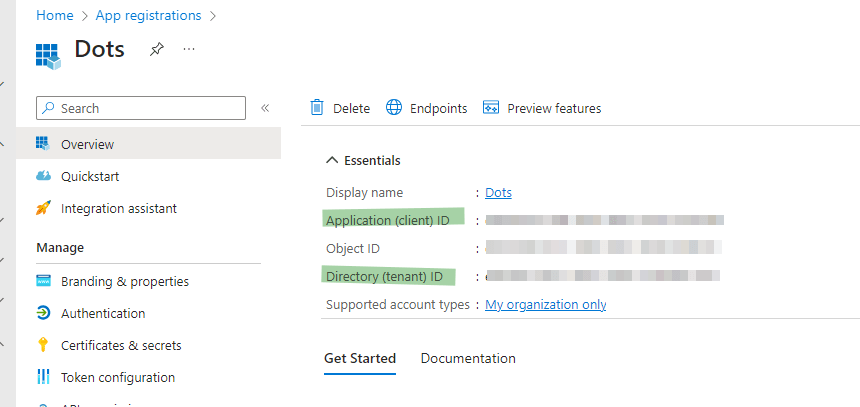Focus the sidebar Search field
Viewport: 860px width, 407px height.
coord(141,108)
